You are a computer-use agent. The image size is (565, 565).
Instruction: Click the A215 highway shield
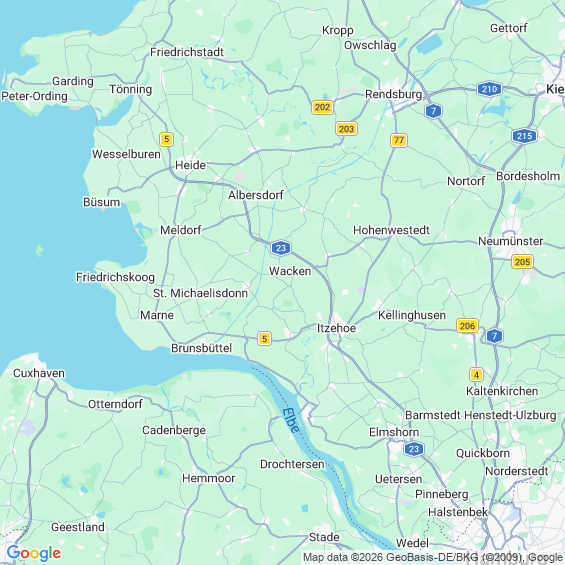click(x=524, y=136)
